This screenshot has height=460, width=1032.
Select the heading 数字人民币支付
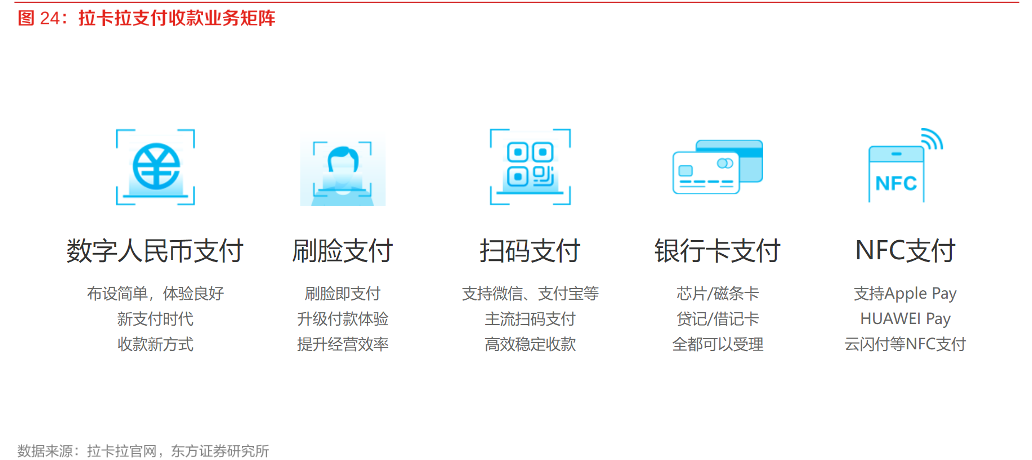155,251
